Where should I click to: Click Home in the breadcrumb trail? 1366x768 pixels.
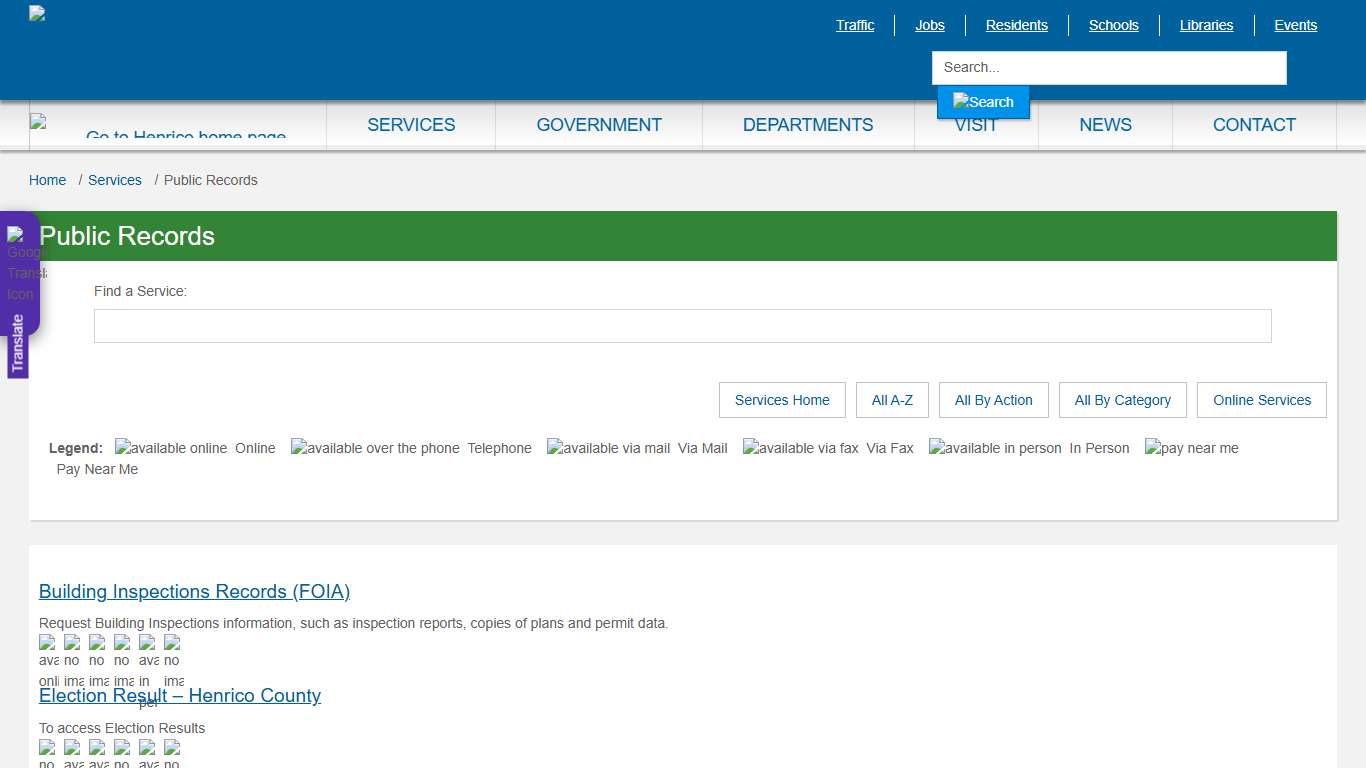click(x=47, y=180)
